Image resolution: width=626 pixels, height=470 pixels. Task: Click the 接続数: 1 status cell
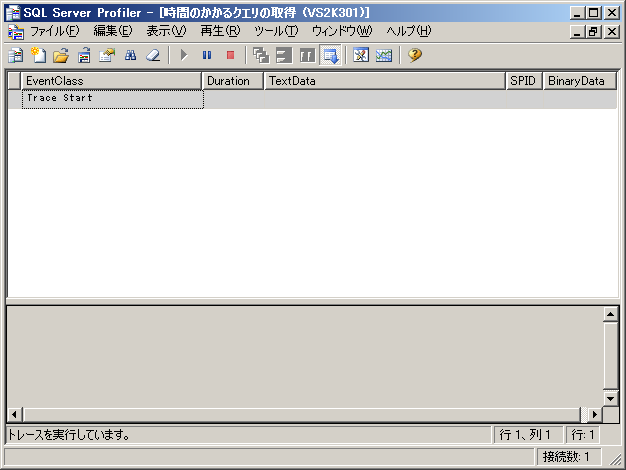pos(569,456)
